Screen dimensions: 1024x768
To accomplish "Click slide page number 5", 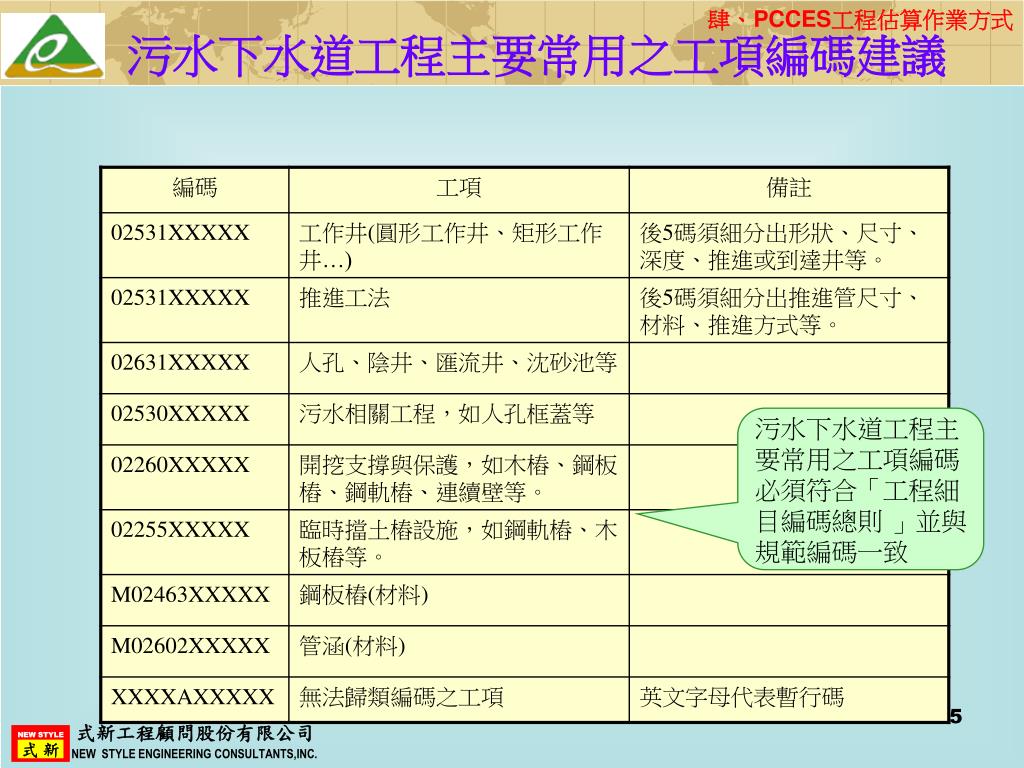I will pyautogui.click(x=955, y=716).
